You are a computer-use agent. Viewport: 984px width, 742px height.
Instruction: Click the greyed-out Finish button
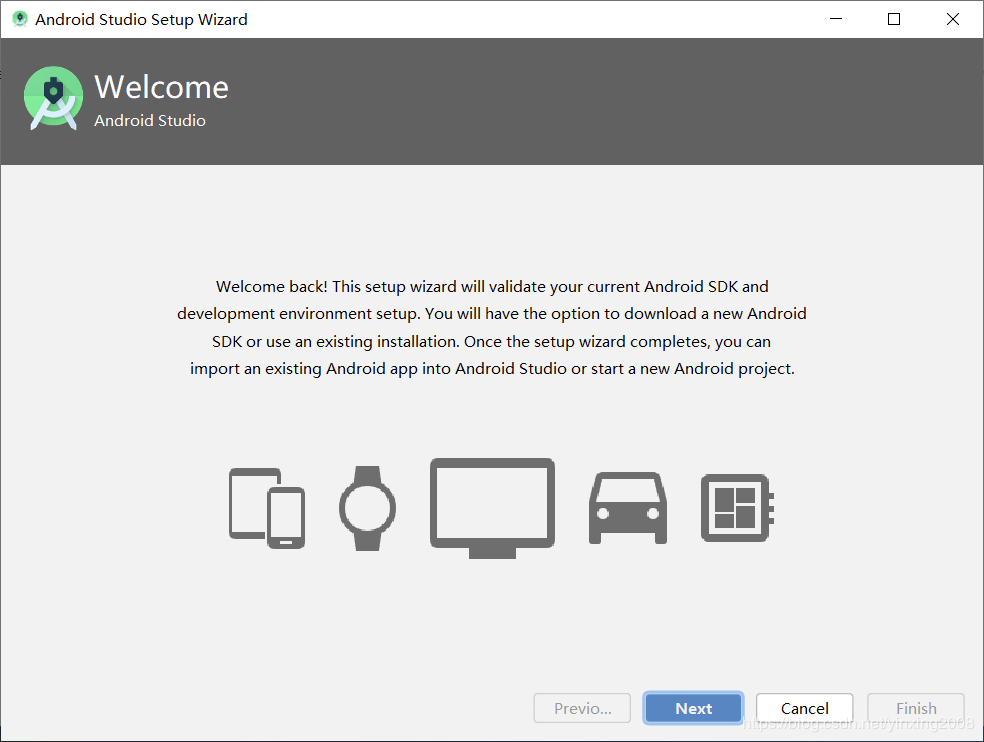(x=916, y=708)
